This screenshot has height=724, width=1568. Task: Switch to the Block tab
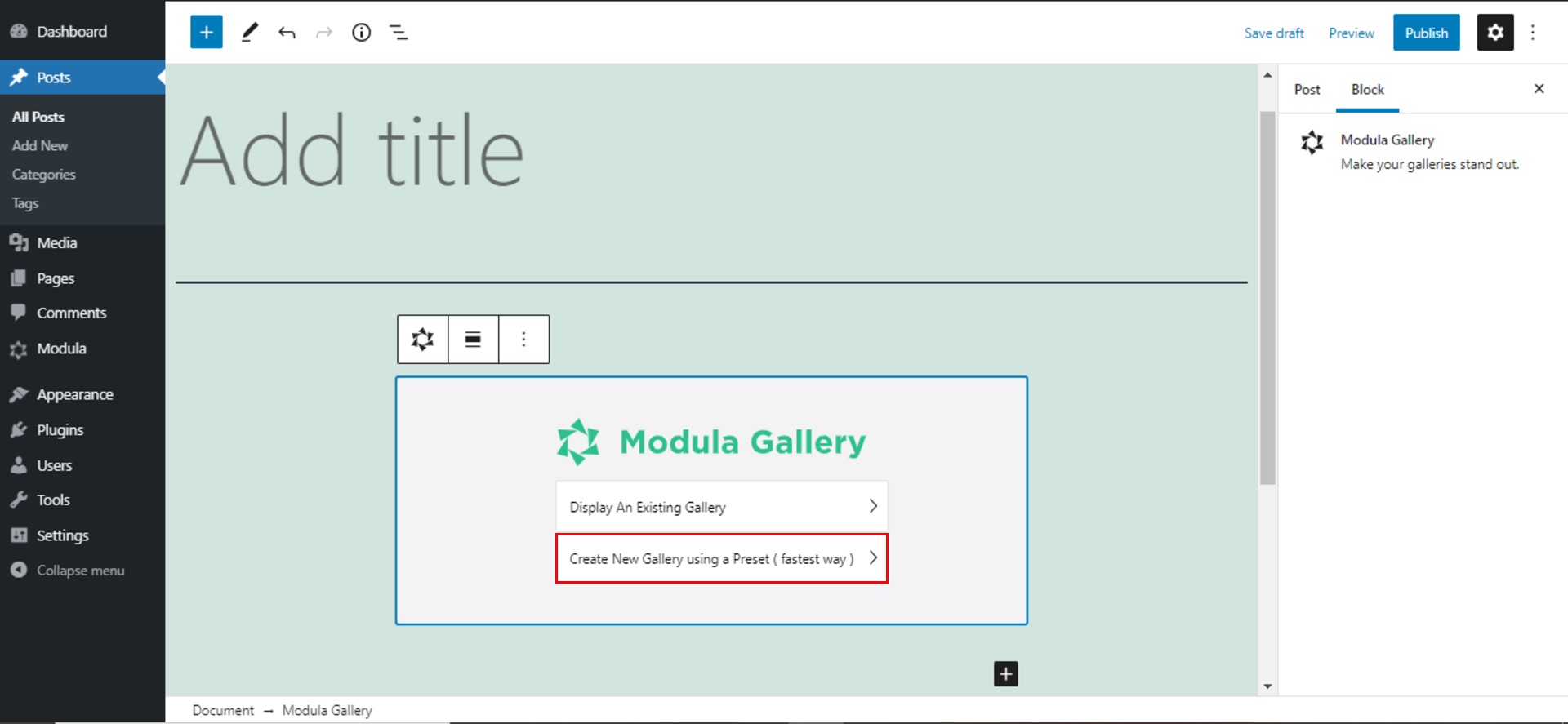pyautogui.click(x=1367, y=90)
